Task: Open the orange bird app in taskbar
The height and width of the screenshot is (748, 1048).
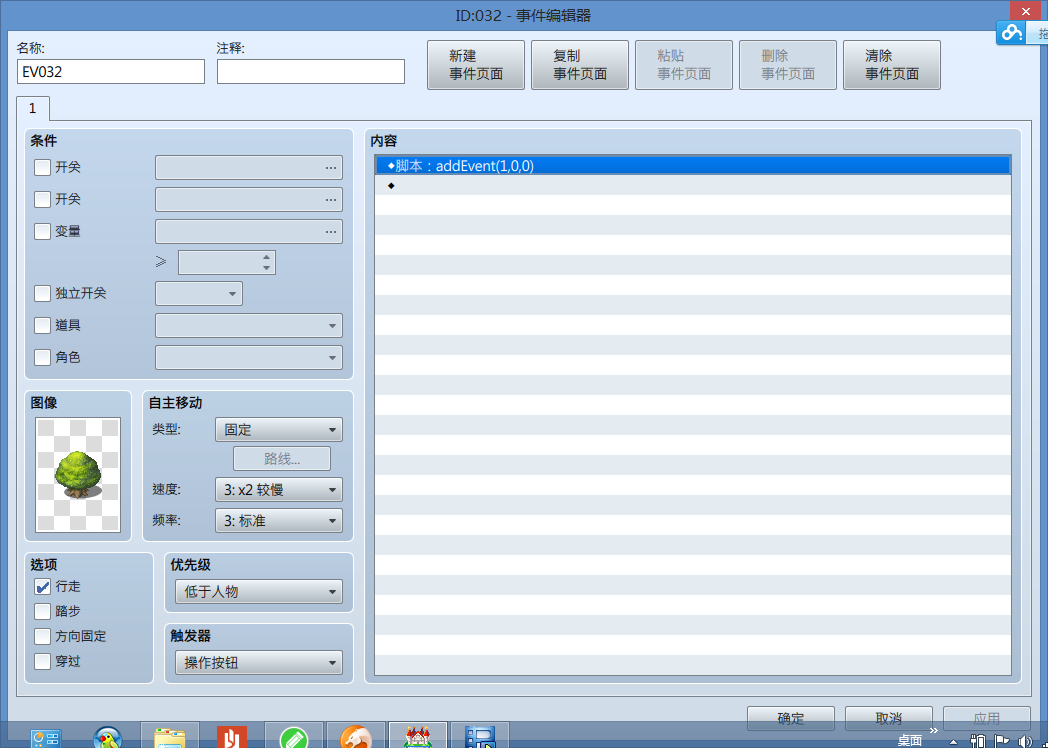Action: 356,737
